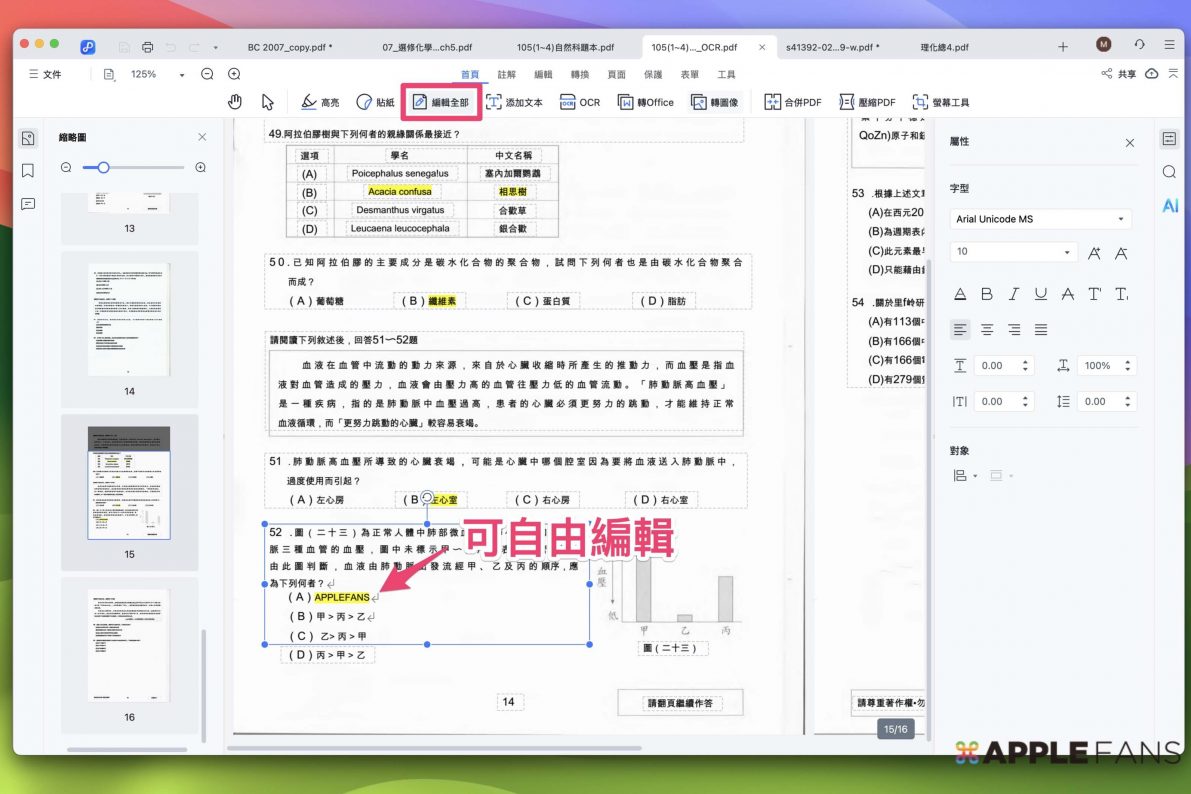Enable underline text formatting
Screen dimensions: 1191x794
[1041, 294]
